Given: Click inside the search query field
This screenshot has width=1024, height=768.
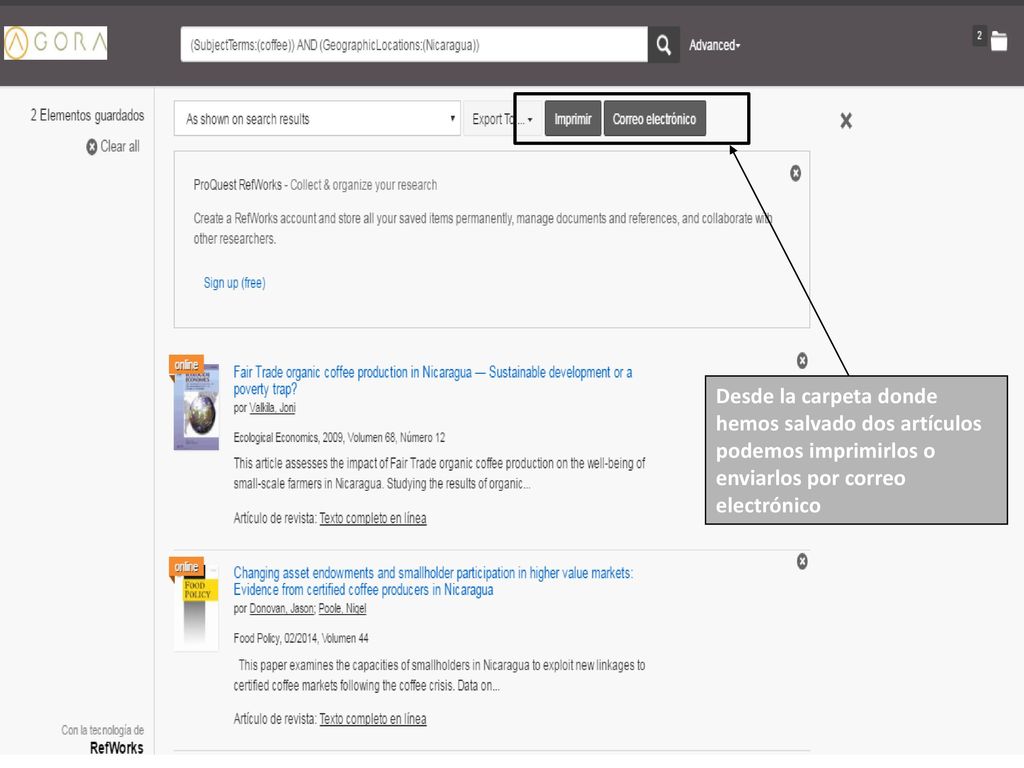Looking at the screenshot, I should [x=414, y=45].
